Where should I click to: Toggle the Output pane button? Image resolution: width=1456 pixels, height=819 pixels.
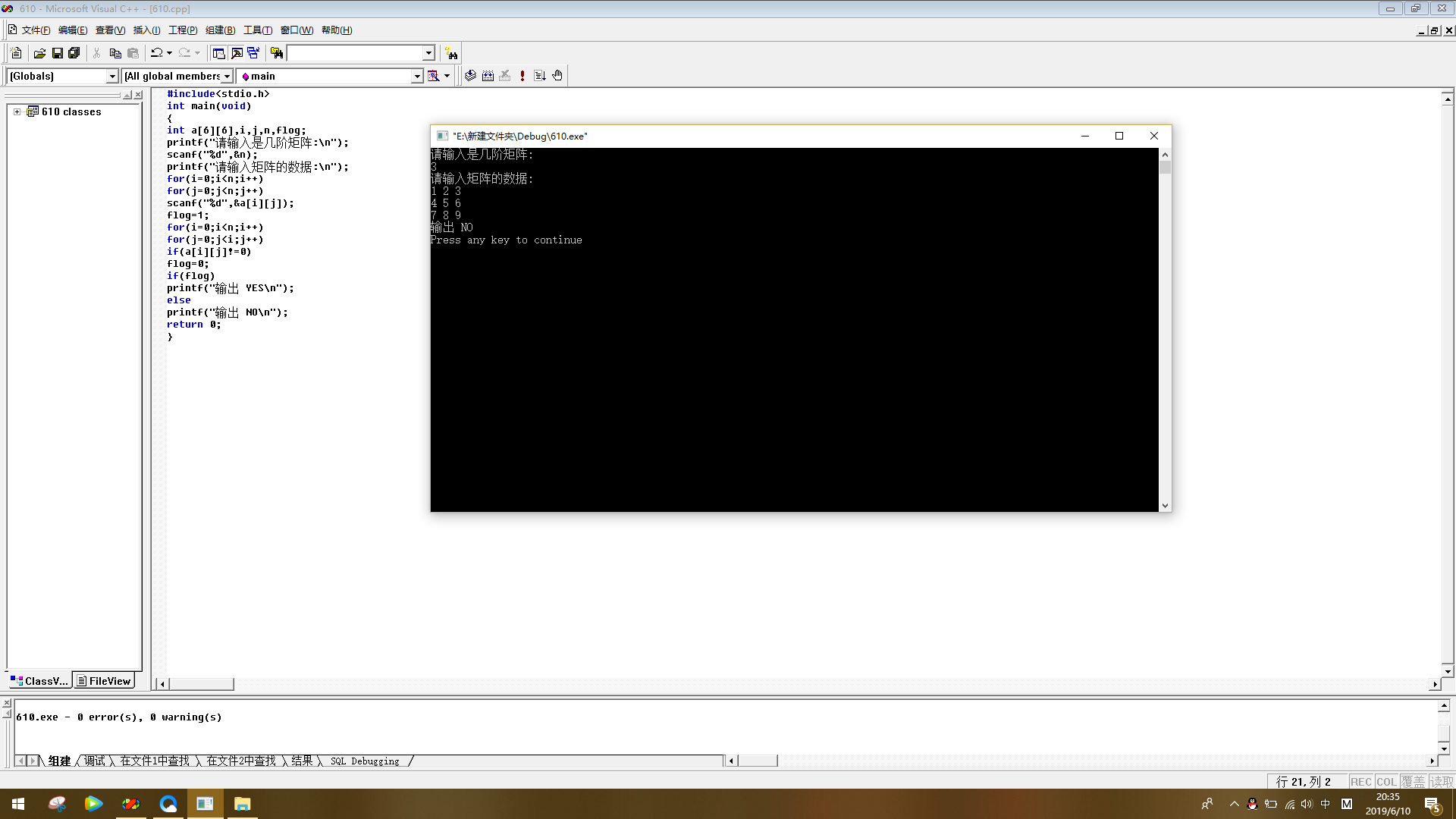tap(237, 53)
